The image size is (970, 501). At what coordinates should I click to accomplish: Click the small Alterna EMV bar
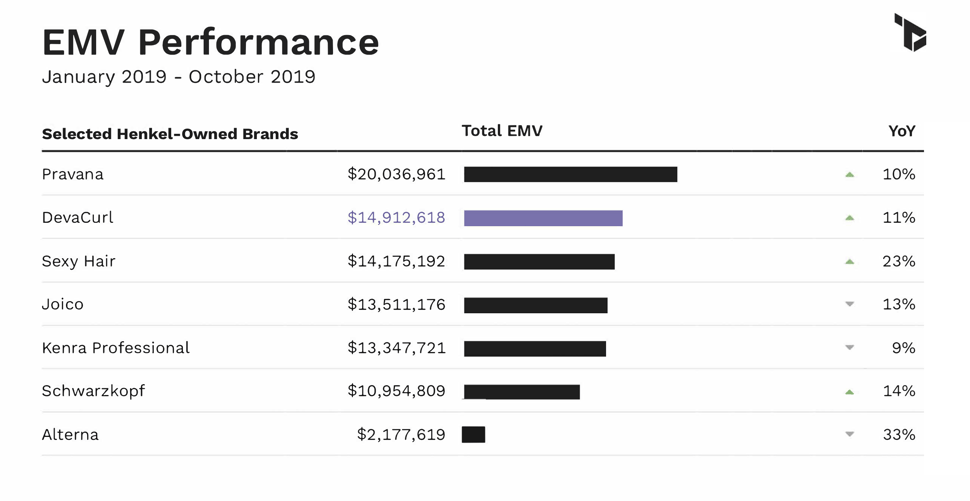click(x=474, y=435)
